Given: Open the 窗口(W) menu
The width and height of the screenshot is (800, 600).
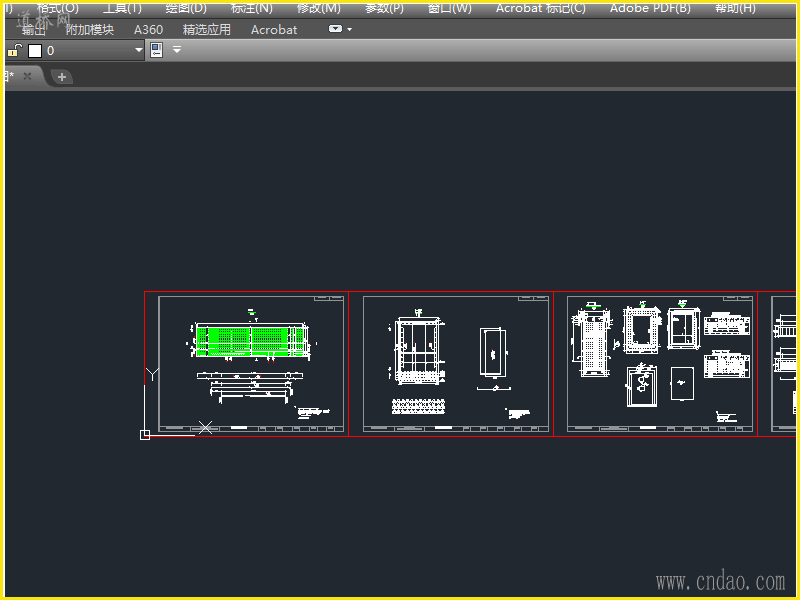Looking at the screenshot, I should [449, 8].
